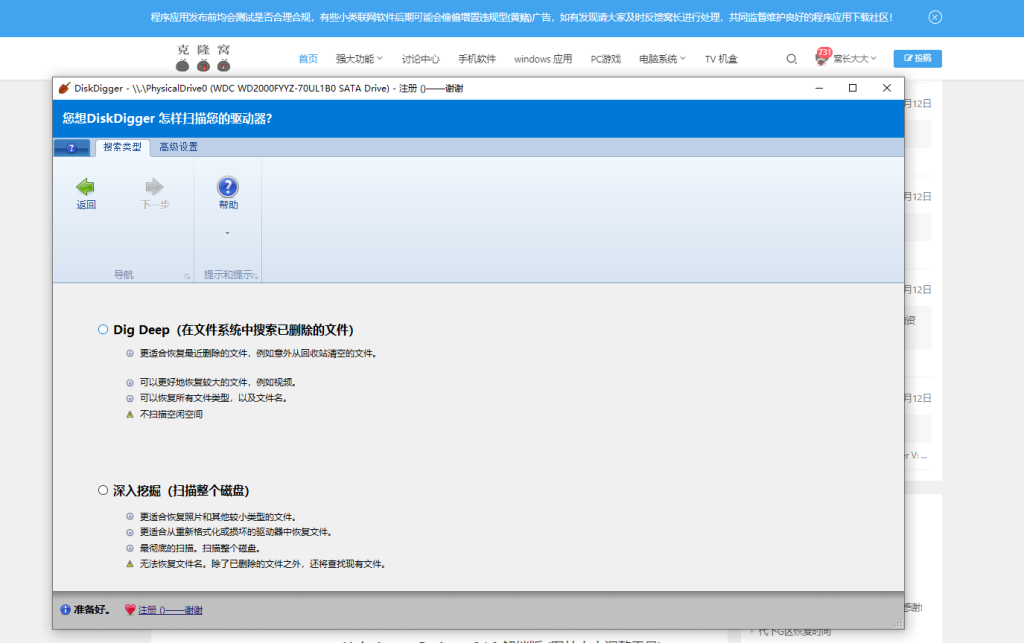Viewport: 1024px width, 643px height.
Task: Expand the 窝长大大 user menu
Action: pos(855,59)
